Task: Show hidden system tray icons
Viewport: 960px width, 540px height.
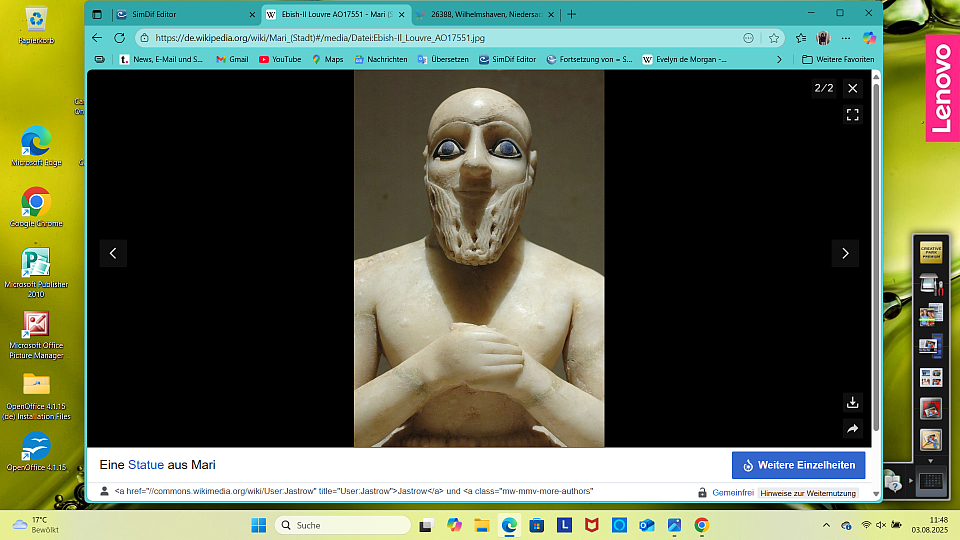Action: [x=826, y=525]
